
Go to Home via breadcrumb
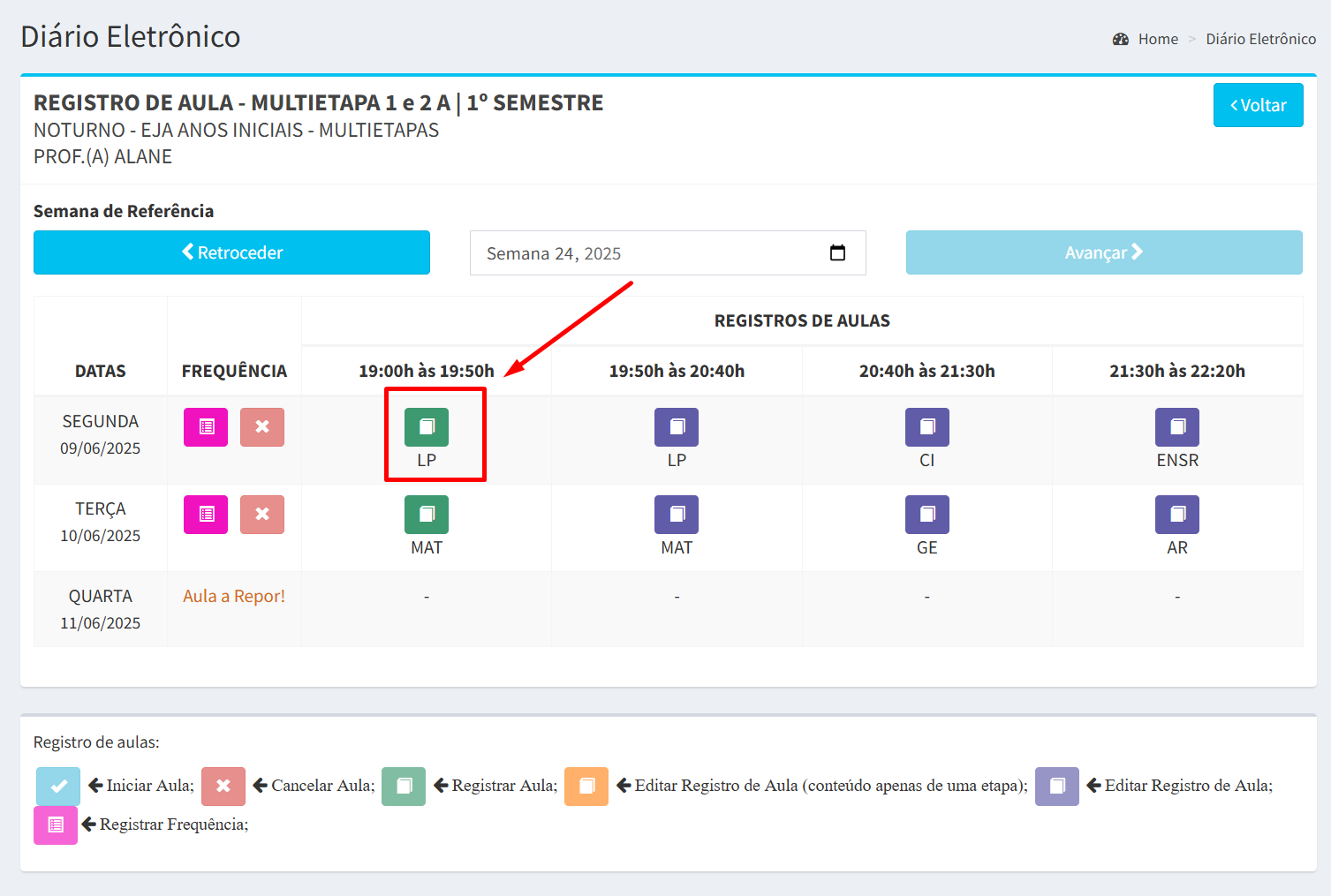(1157, 39)
